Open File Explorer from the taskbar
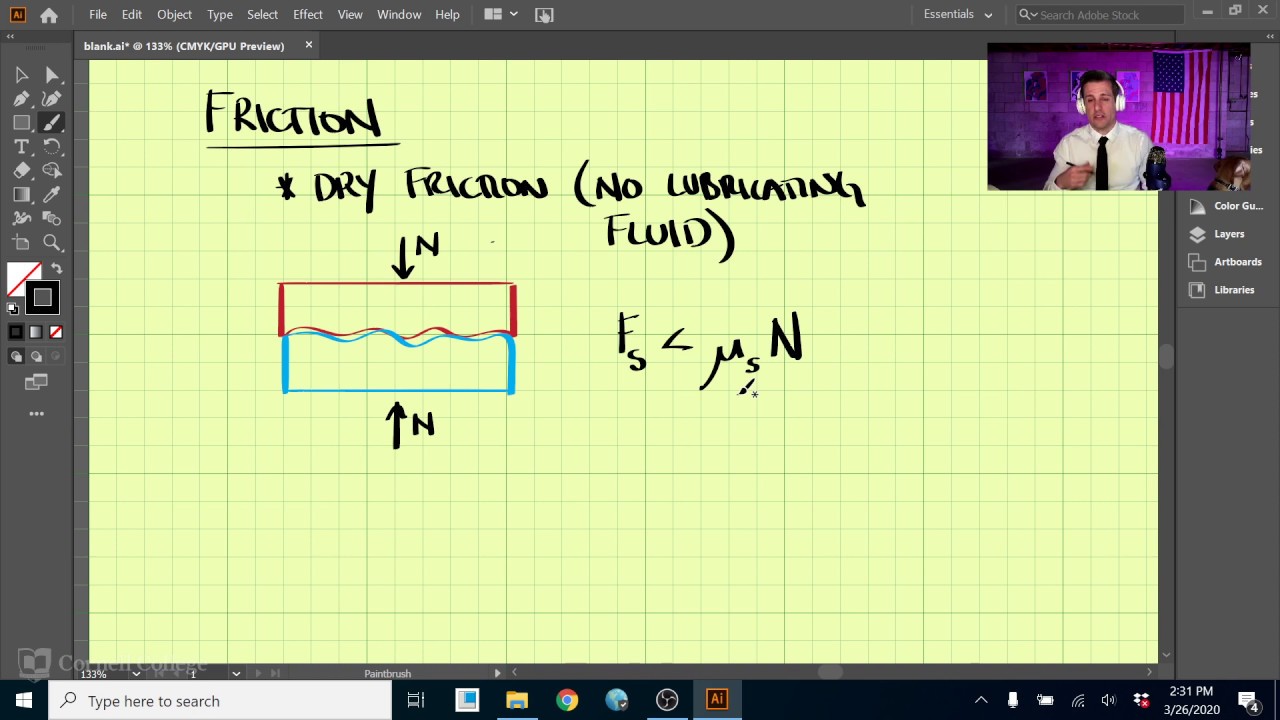The height and width of the screenshot is (720, 1280). (x=517, y=701)
